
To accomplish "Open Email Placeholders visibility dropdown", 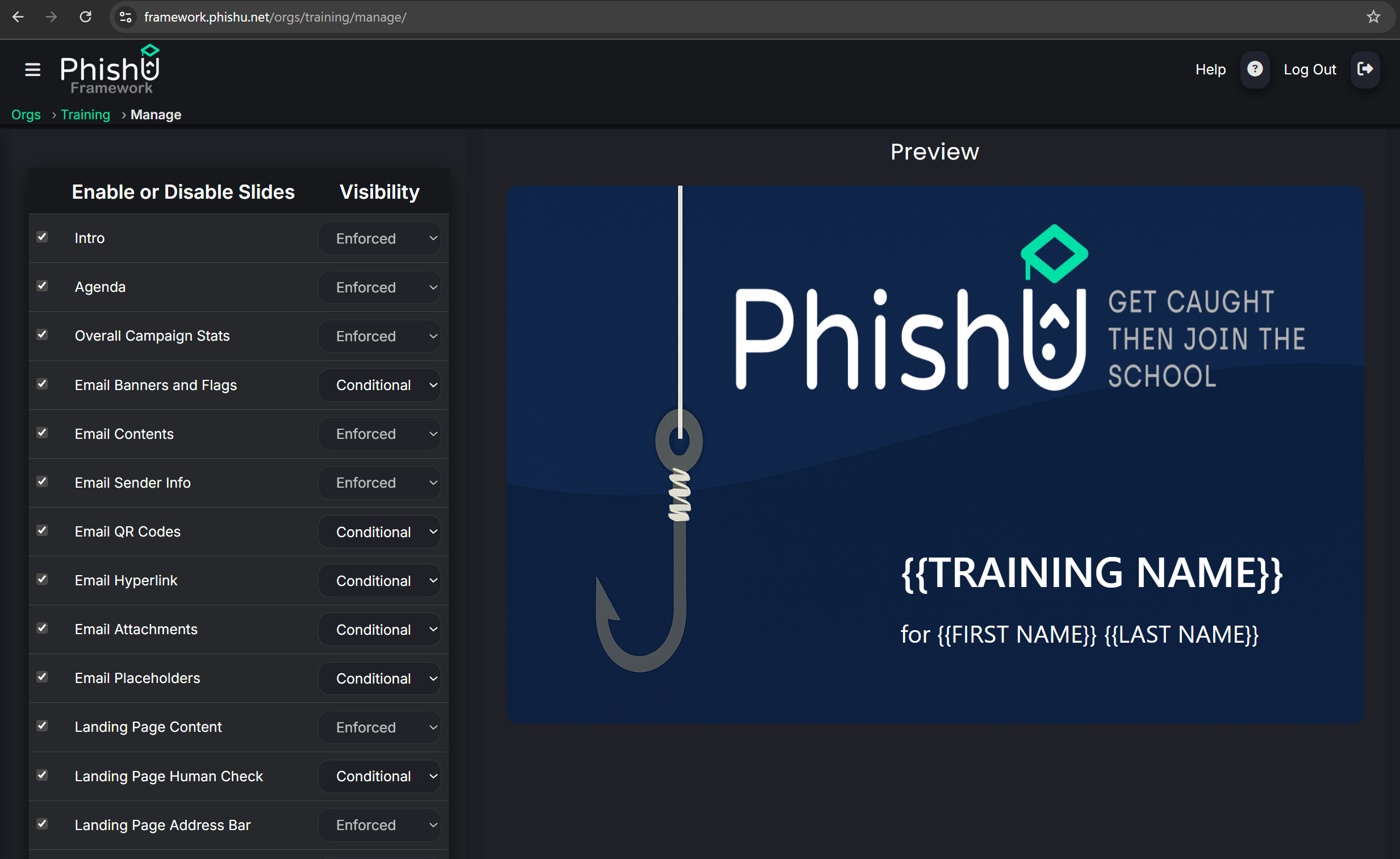I will coord(379,678).
